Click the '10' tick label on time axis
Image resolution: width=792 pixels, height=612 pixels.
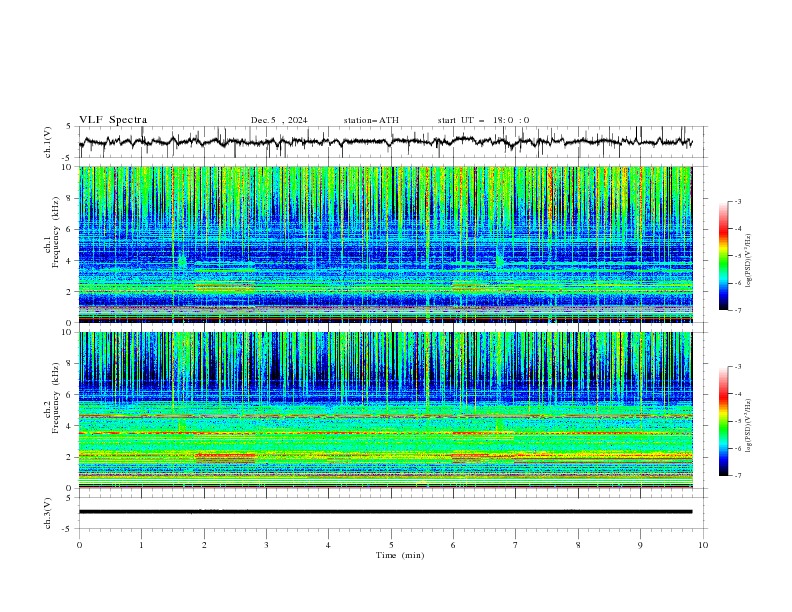703,545
